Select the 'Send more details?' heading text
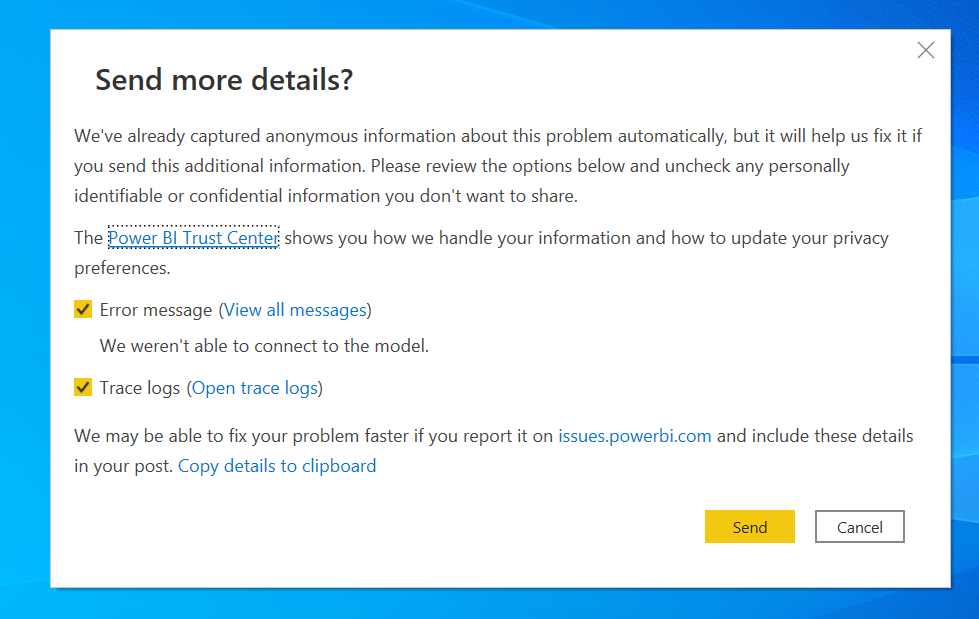Screen dimensions: 979x619 [x=224, y=80]
